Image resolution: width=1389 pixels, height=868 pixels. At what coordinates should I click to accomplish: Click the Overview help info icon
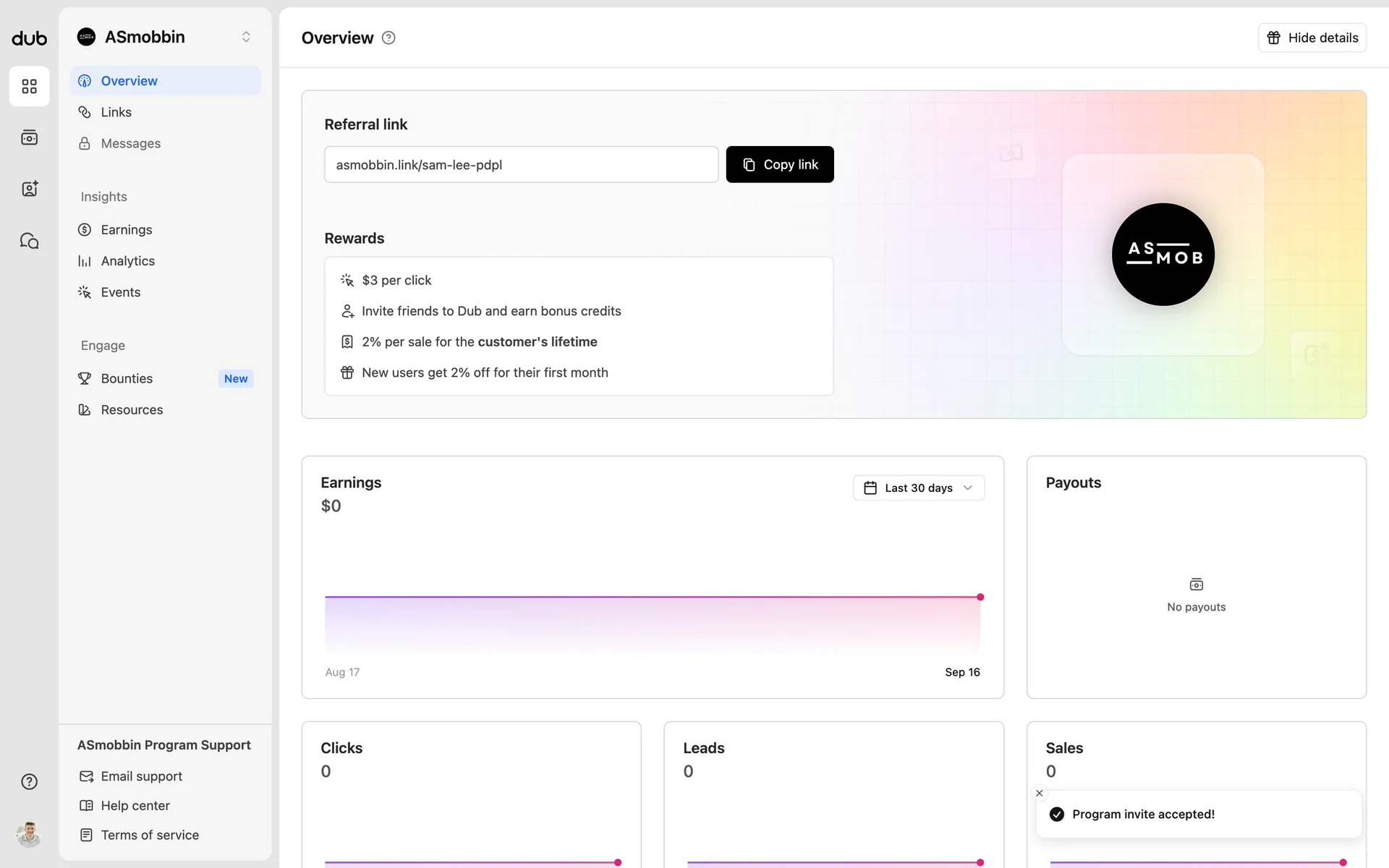click(x=388, y=38)
